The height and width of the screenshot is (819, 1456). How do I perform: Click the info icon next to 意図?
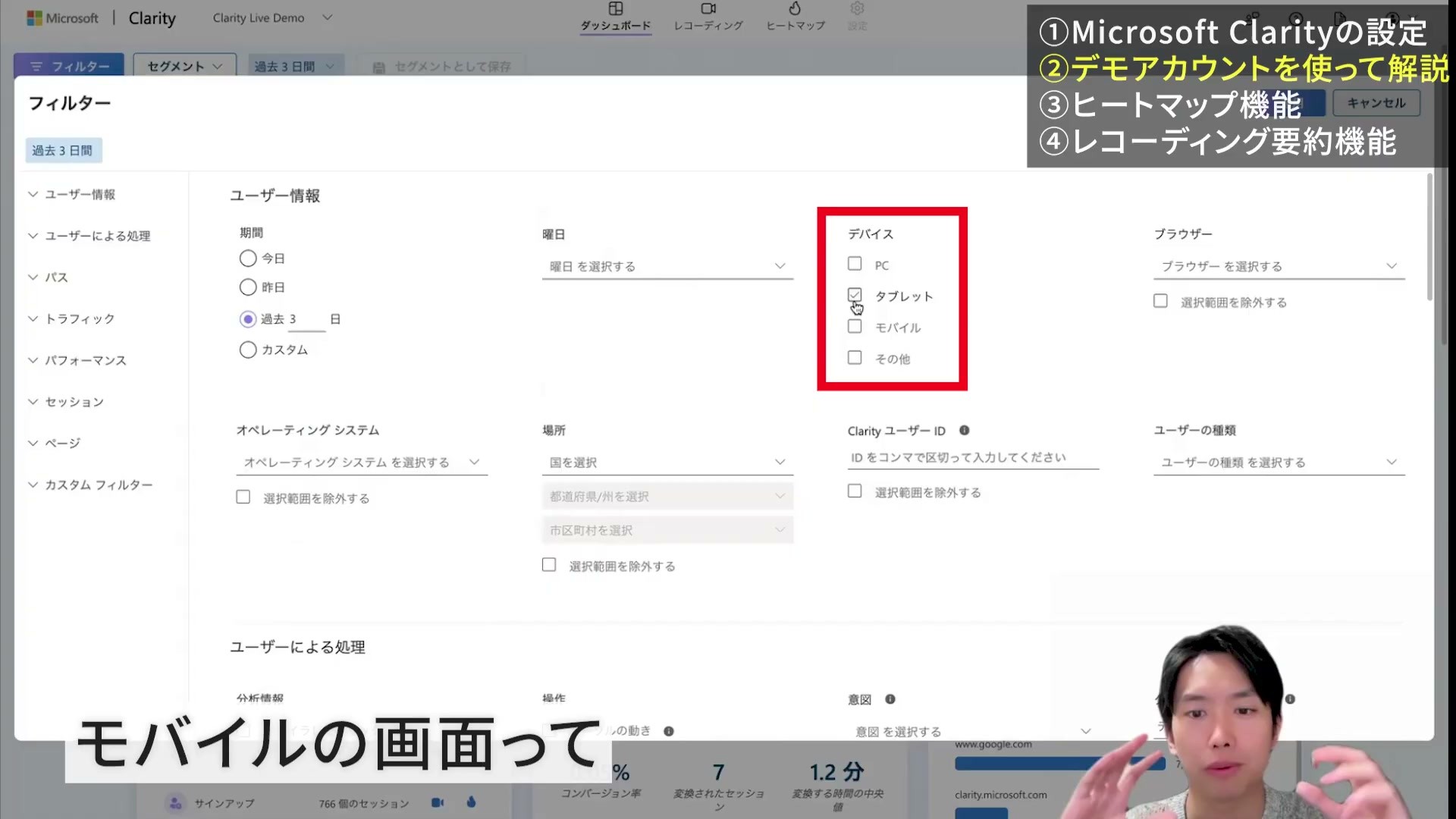[x=890, y=699]
